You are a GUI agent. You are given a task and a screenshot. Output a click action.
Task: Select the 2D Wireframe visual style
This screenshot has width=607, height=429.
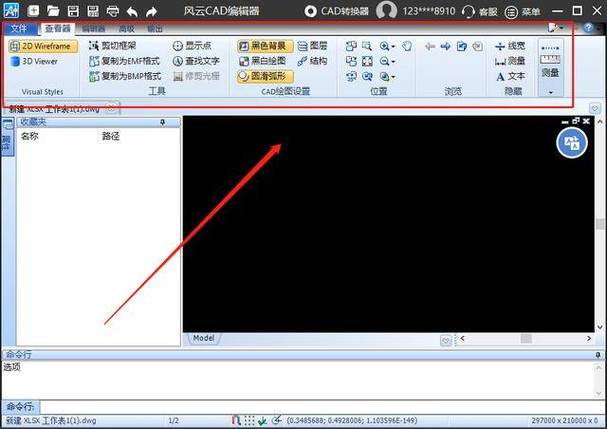tap(42, 46)
